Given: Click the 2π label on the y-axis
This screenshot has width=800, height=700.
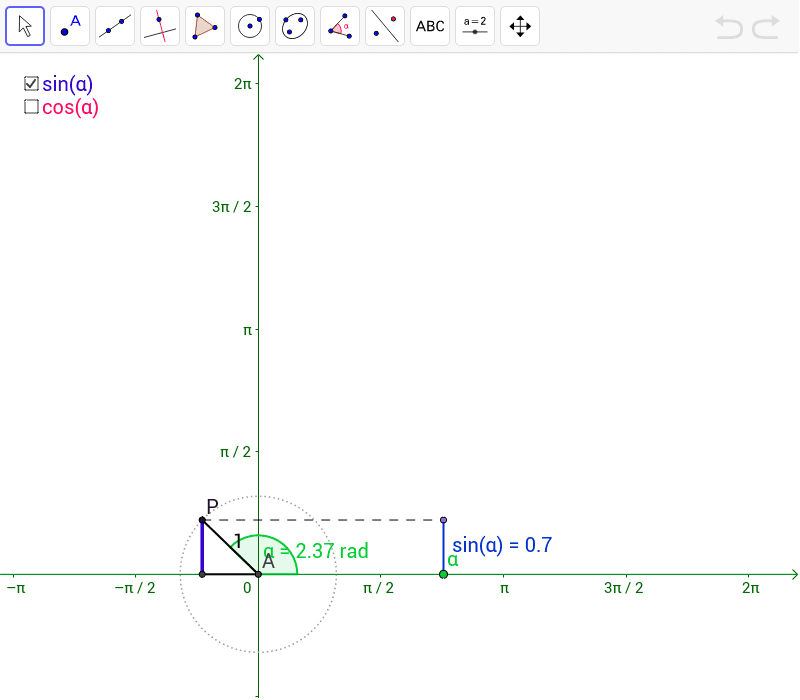Looking at the screenshot, I should 243,84.
